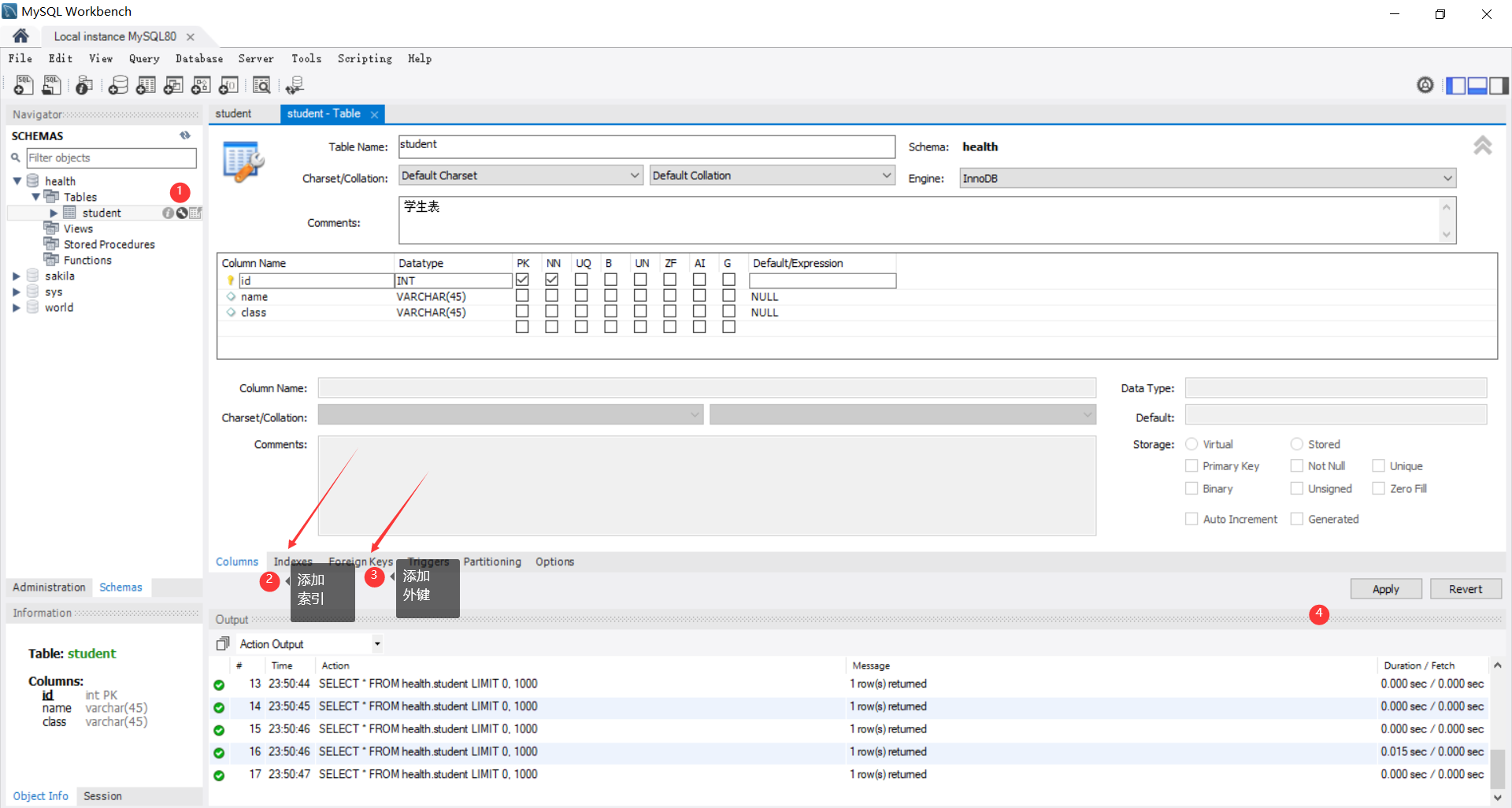Open the Engine dropdown showing InnoDB
The width and height of the screenshot is (1512, 808).
[1447, 178]
